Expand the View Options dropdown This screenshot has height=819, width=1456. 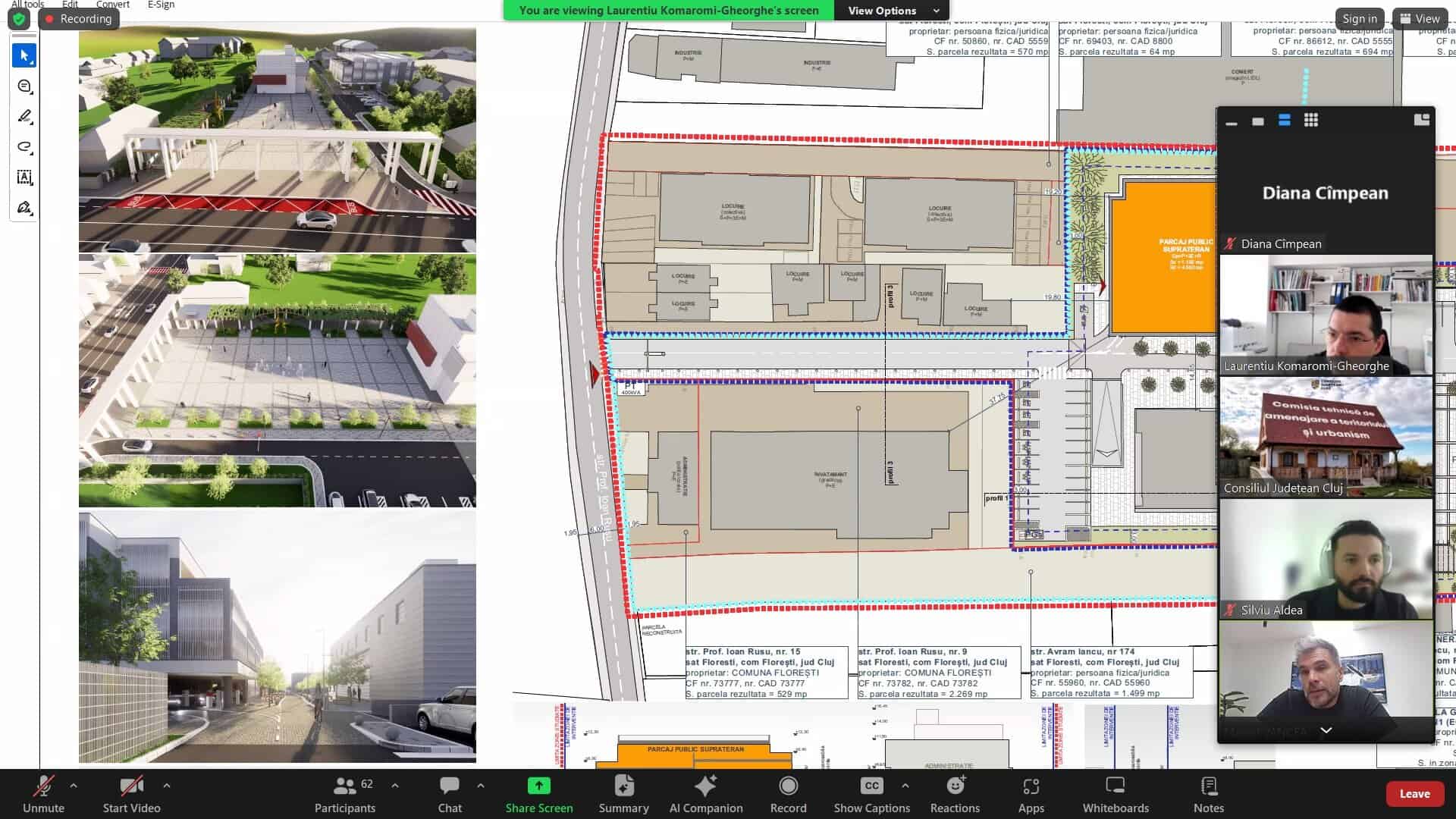pos(891,11)
